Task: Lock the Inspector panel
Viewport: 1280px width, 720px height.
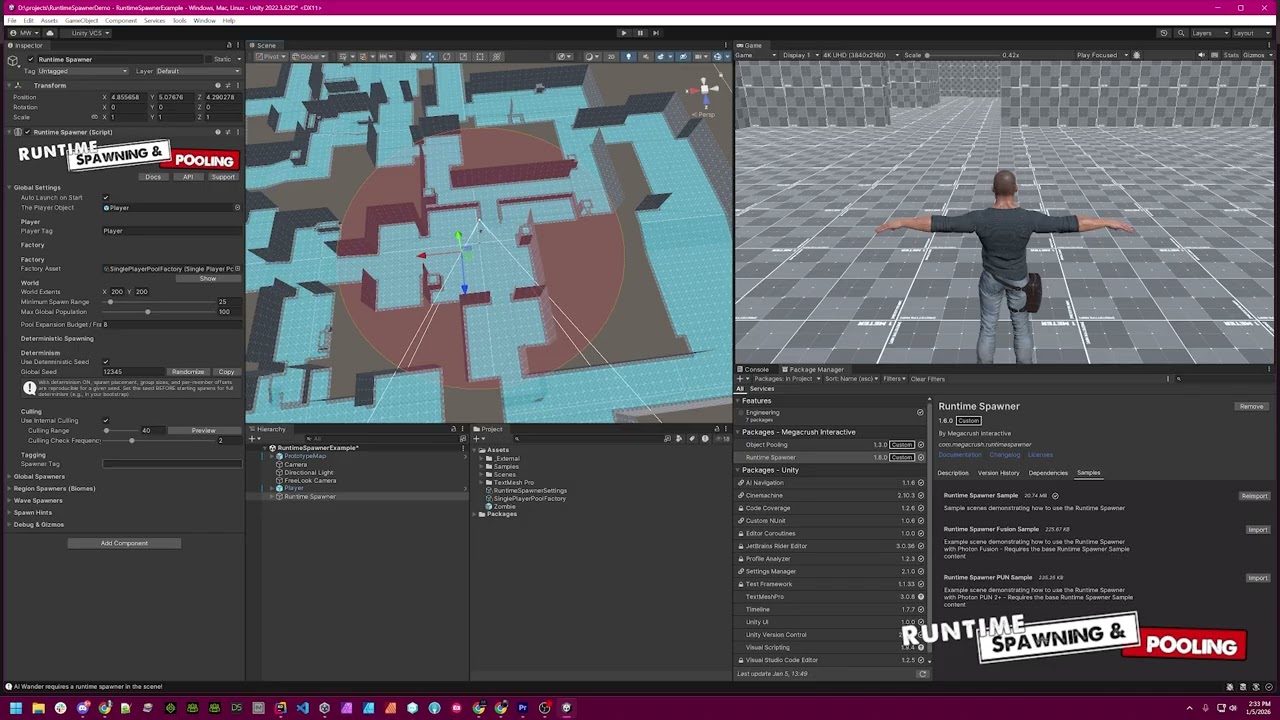Action: click(x=229, y=45)
